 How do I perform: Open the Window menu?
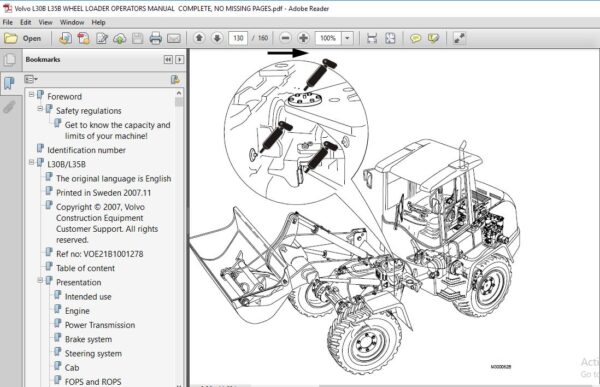point(72,22)
